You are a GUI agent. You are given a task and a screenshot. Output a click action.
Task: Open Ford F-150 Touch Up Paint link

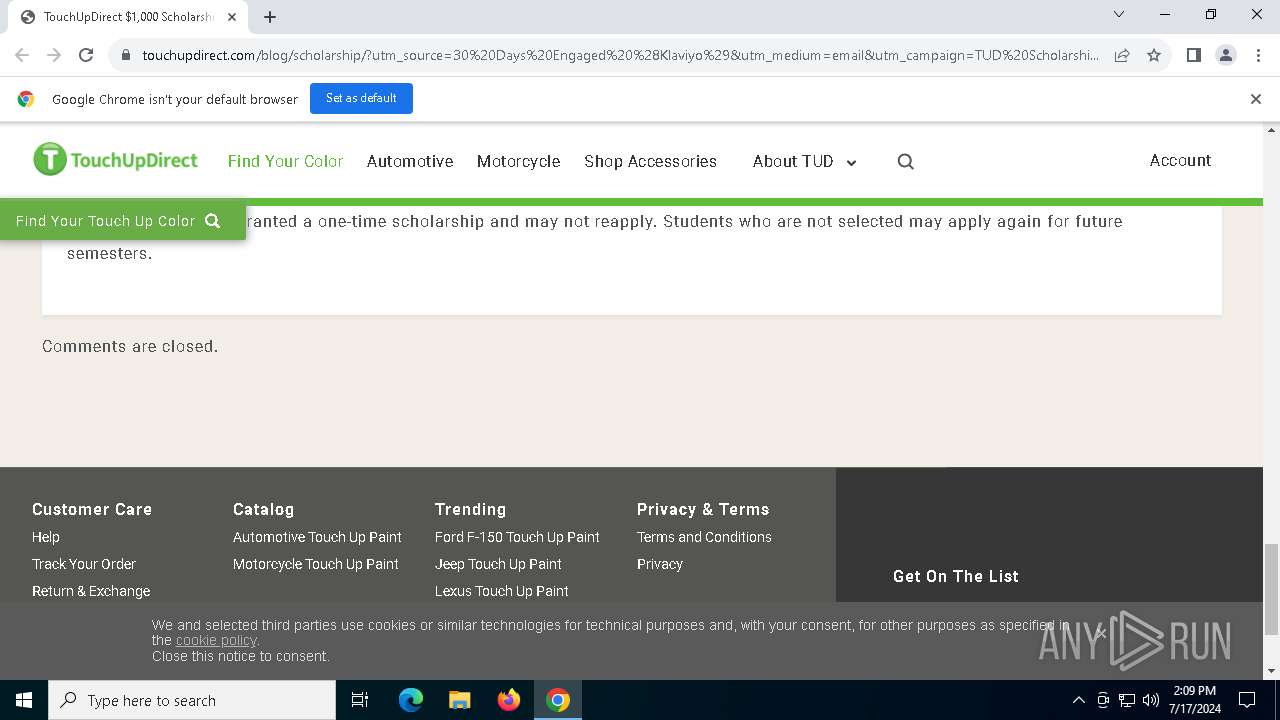click(517, 537)
